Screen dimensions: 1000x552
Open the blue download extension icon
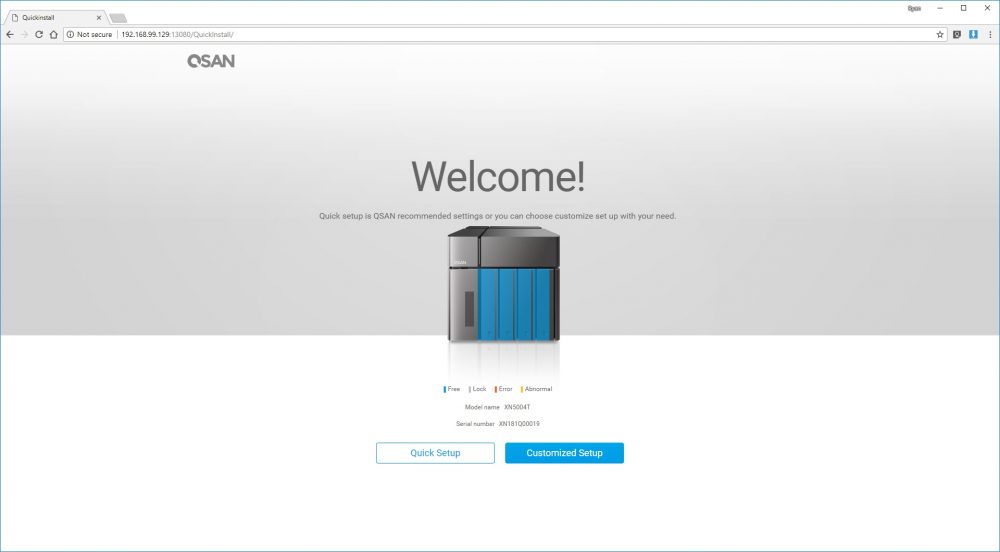coord(973,34)
